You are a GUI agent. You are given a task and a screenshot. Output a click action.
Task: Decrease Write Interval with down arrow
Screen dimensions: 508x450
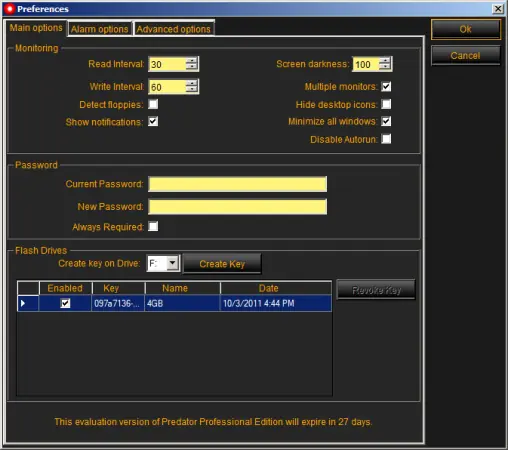pyautogui.click(x=191, y=90)
